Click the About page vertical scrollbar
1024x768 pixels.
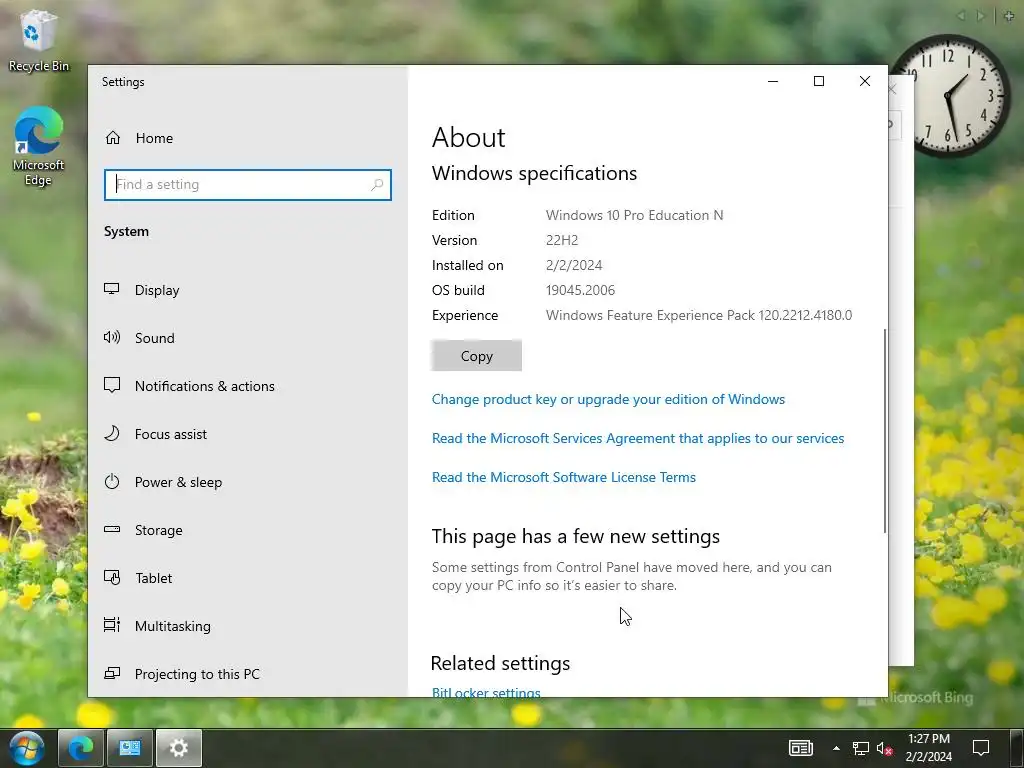885,431
